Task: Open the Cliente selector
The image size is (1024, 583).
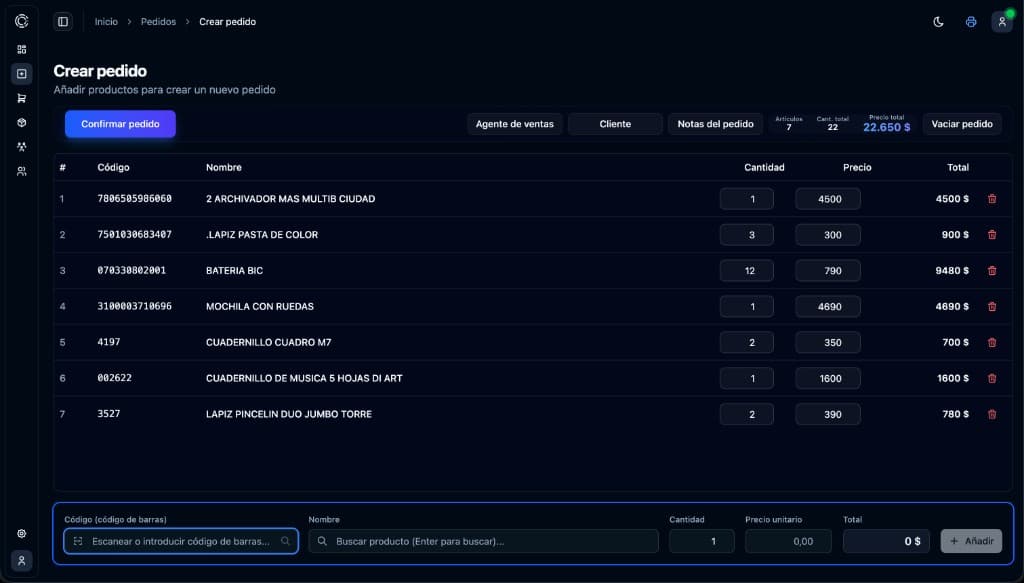Action: tap(615, 124)
